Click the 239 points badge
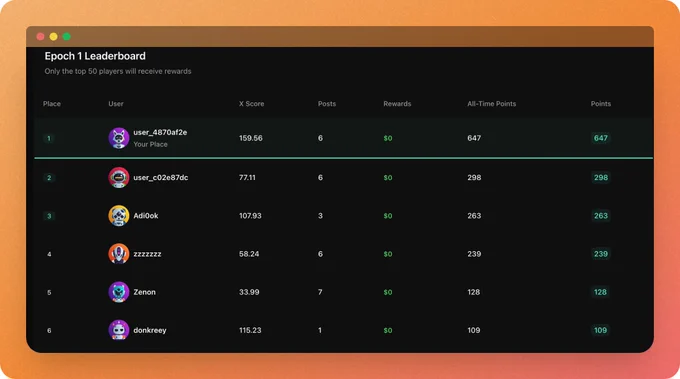 click(601, 254)
